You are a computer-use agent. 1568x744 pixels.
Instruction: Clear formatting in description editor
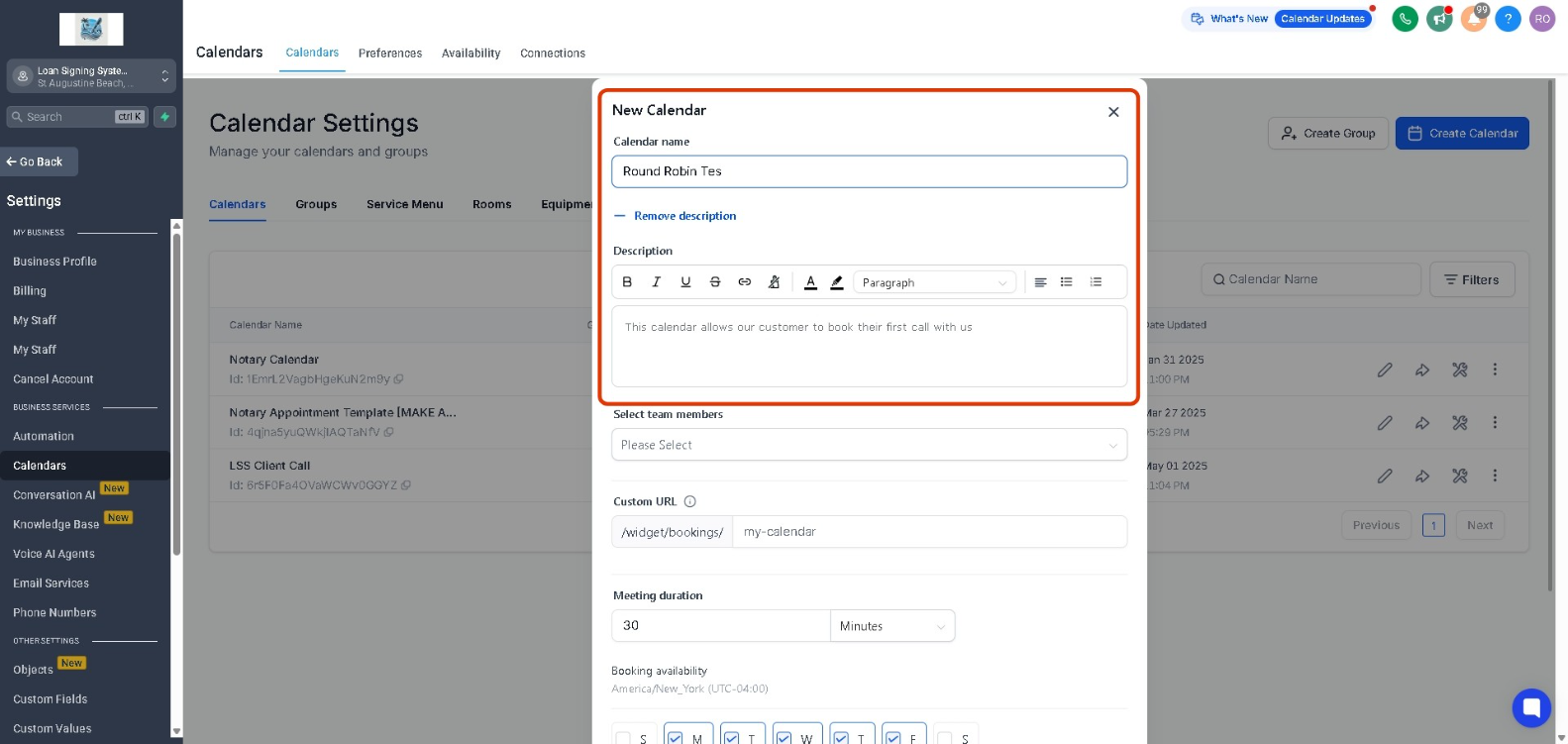point(775,282)
